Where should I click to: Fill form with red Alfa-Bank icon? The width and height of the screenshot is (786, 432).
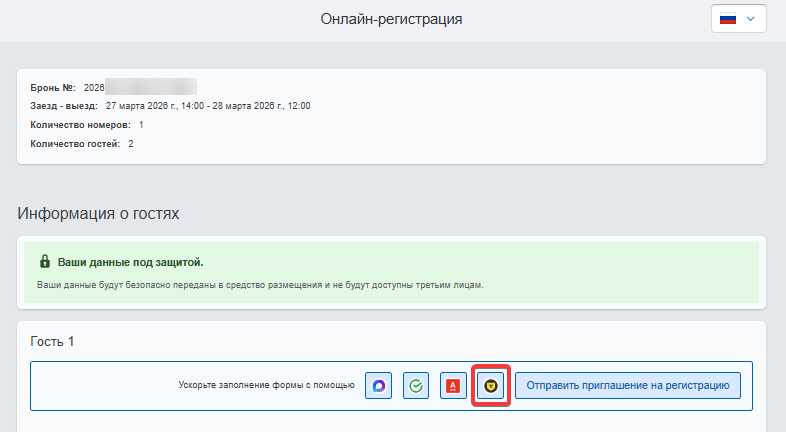click(x=453, y=385)
